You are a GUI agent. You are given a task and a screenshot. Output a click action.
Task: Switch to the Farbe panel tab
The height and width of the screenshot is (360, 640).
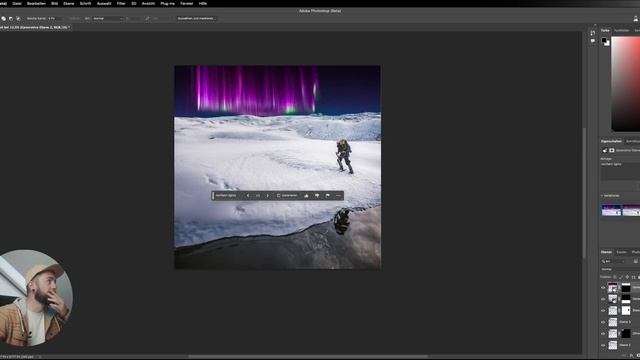(x=605, y=31)
